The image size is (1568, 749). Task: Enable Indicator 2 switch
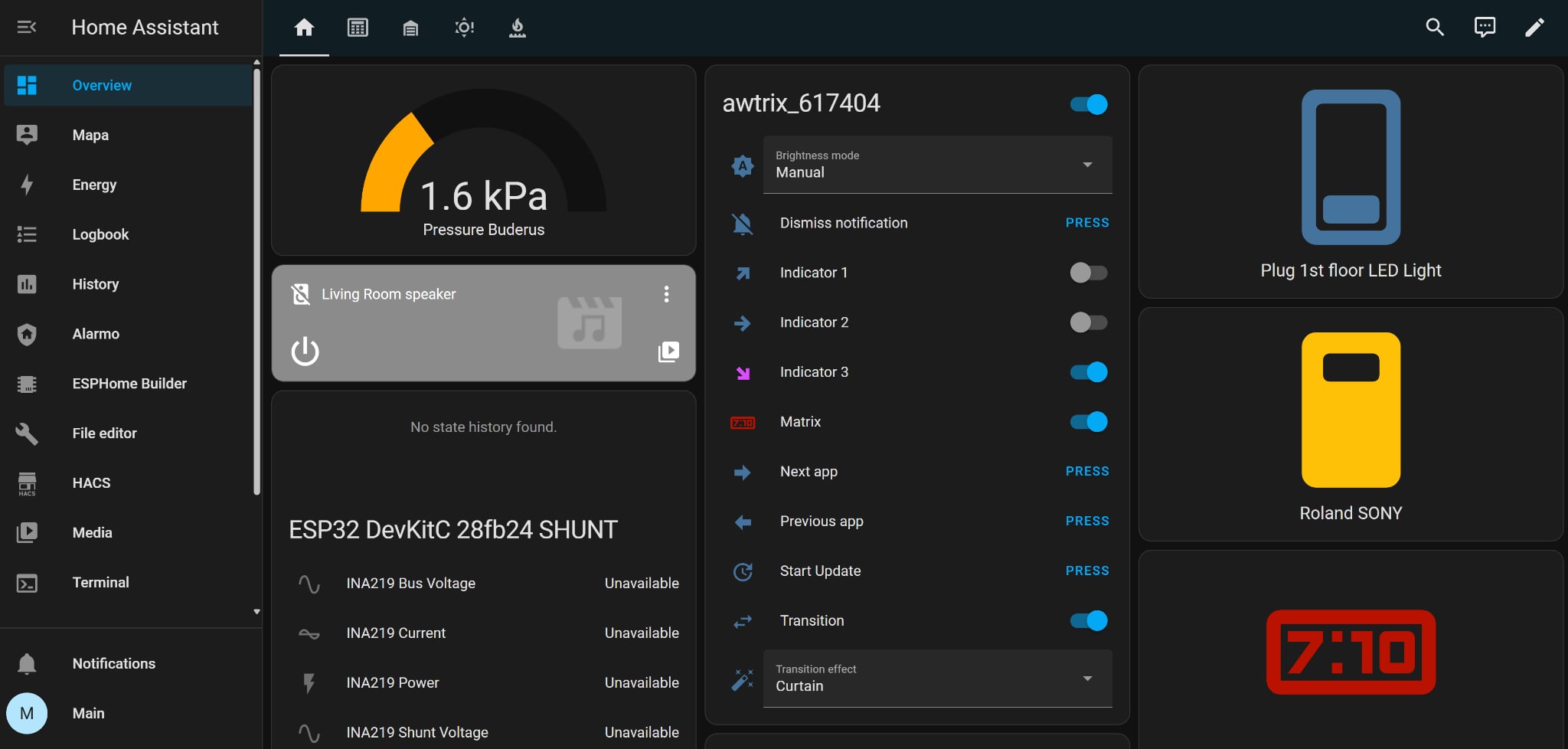click(x=1089, y=322)
